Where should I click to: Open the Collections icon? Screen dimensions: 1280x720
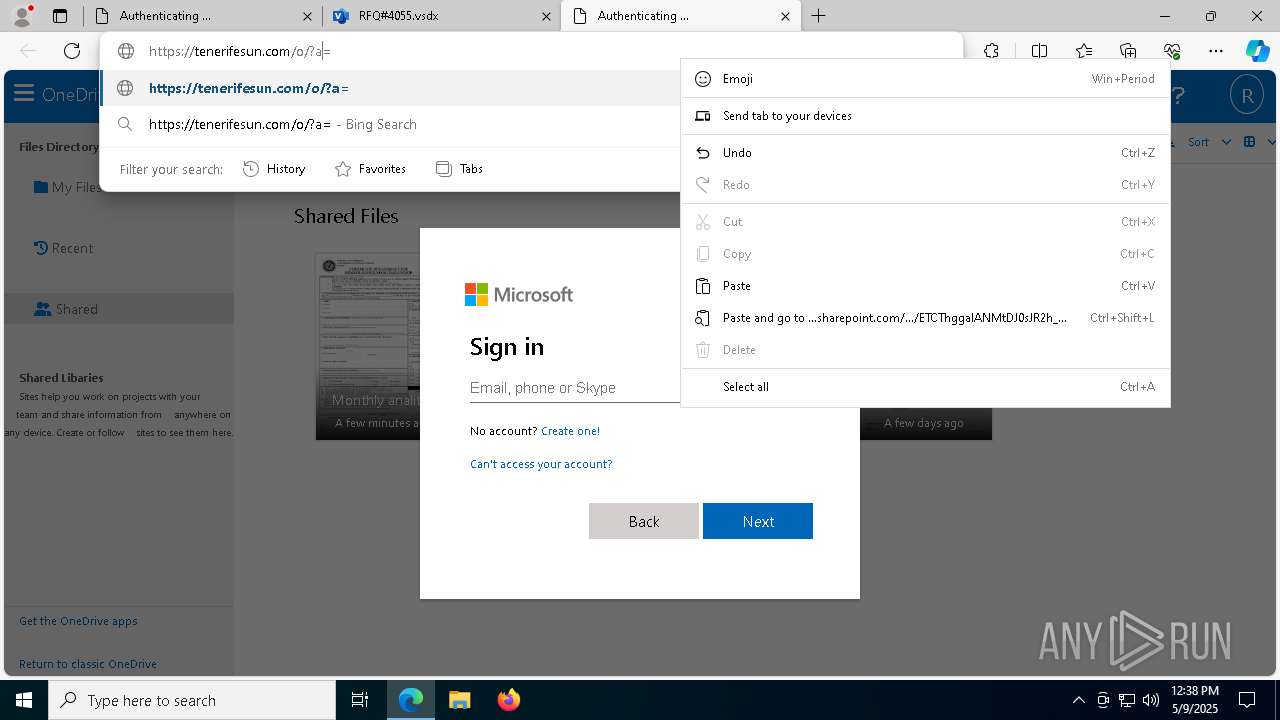click(1128, 51)
